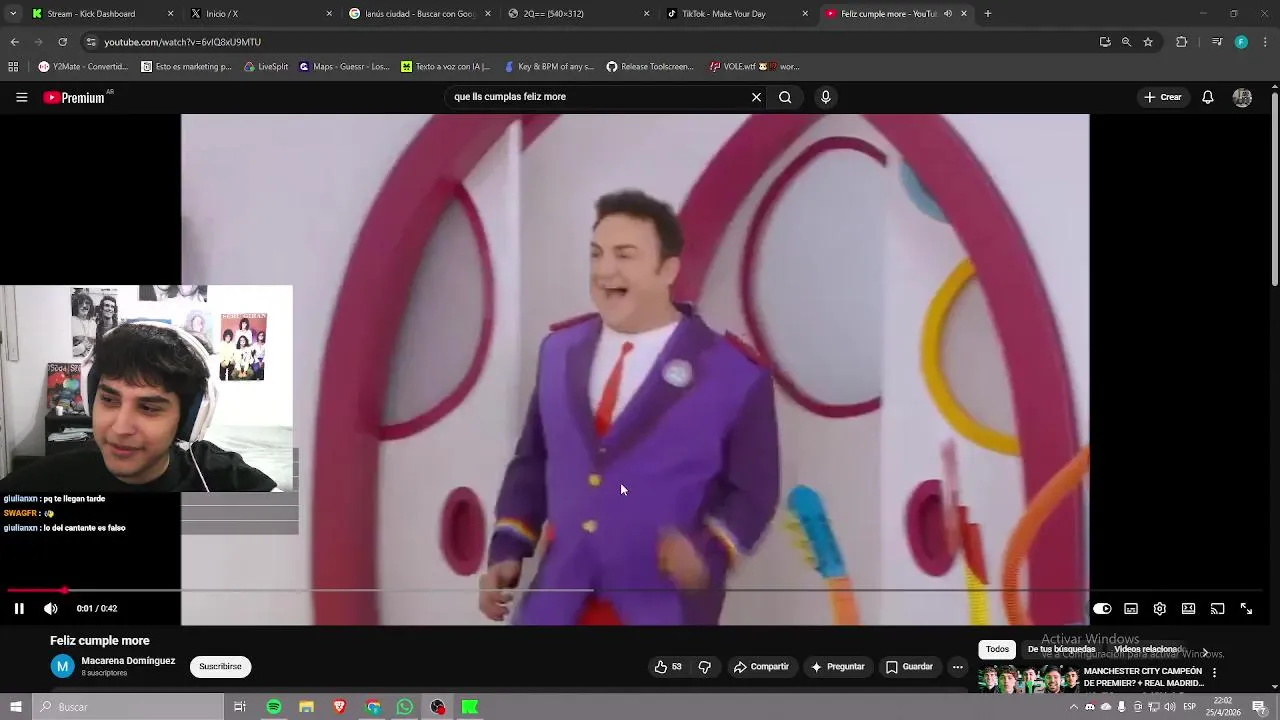This screenshot has height=720, width=1280.
Task: Dislike the video with thumbs down
Action: (704, 667)
